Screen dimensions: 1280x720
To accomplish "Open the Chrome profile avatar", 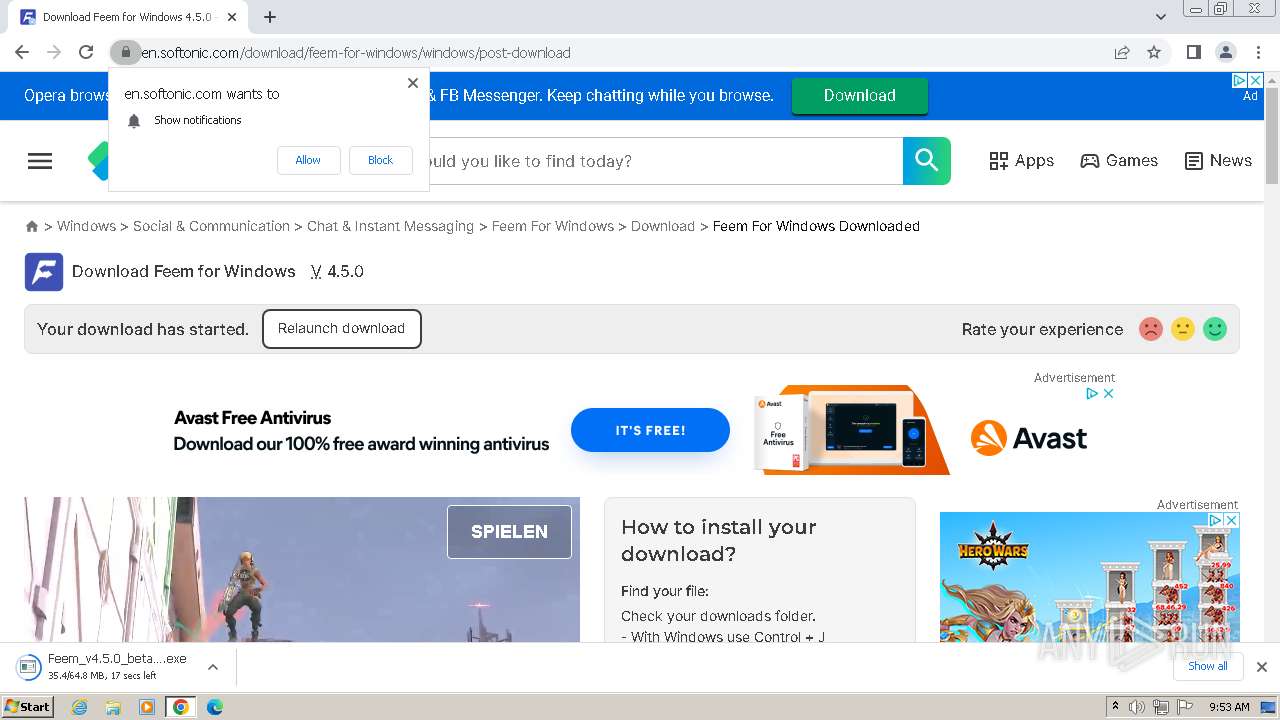I will pos(1225,52).
